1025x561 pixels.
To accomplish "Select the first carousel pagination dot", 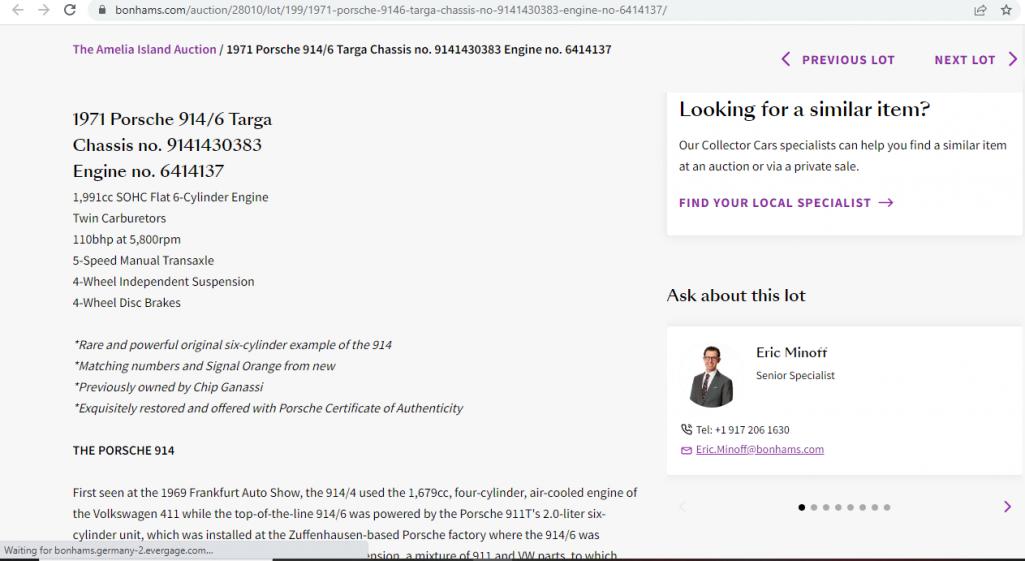I will pos(802,508).
